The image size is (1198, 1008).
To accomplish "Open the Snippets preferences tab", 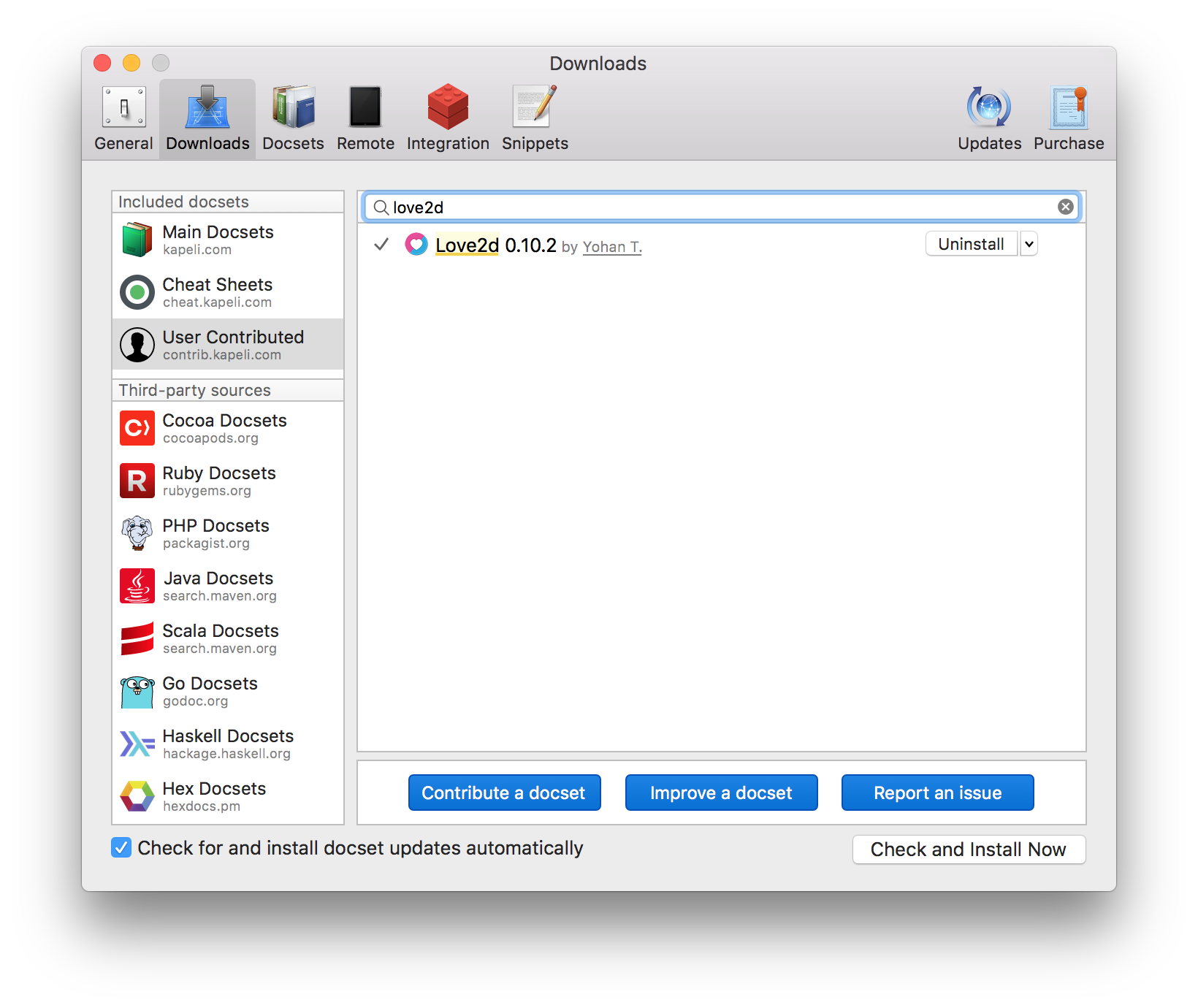I will [x=535, y=118].
